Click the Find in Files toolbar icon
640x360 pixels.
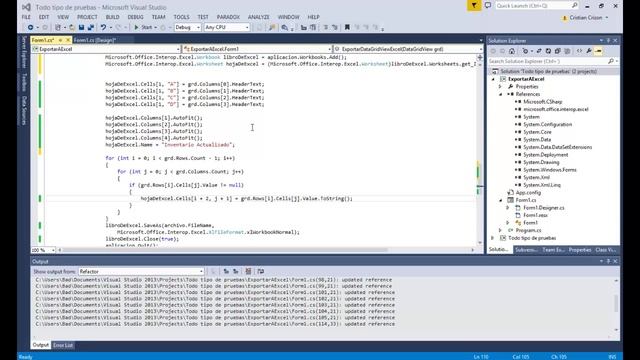[x=272, y=27]
